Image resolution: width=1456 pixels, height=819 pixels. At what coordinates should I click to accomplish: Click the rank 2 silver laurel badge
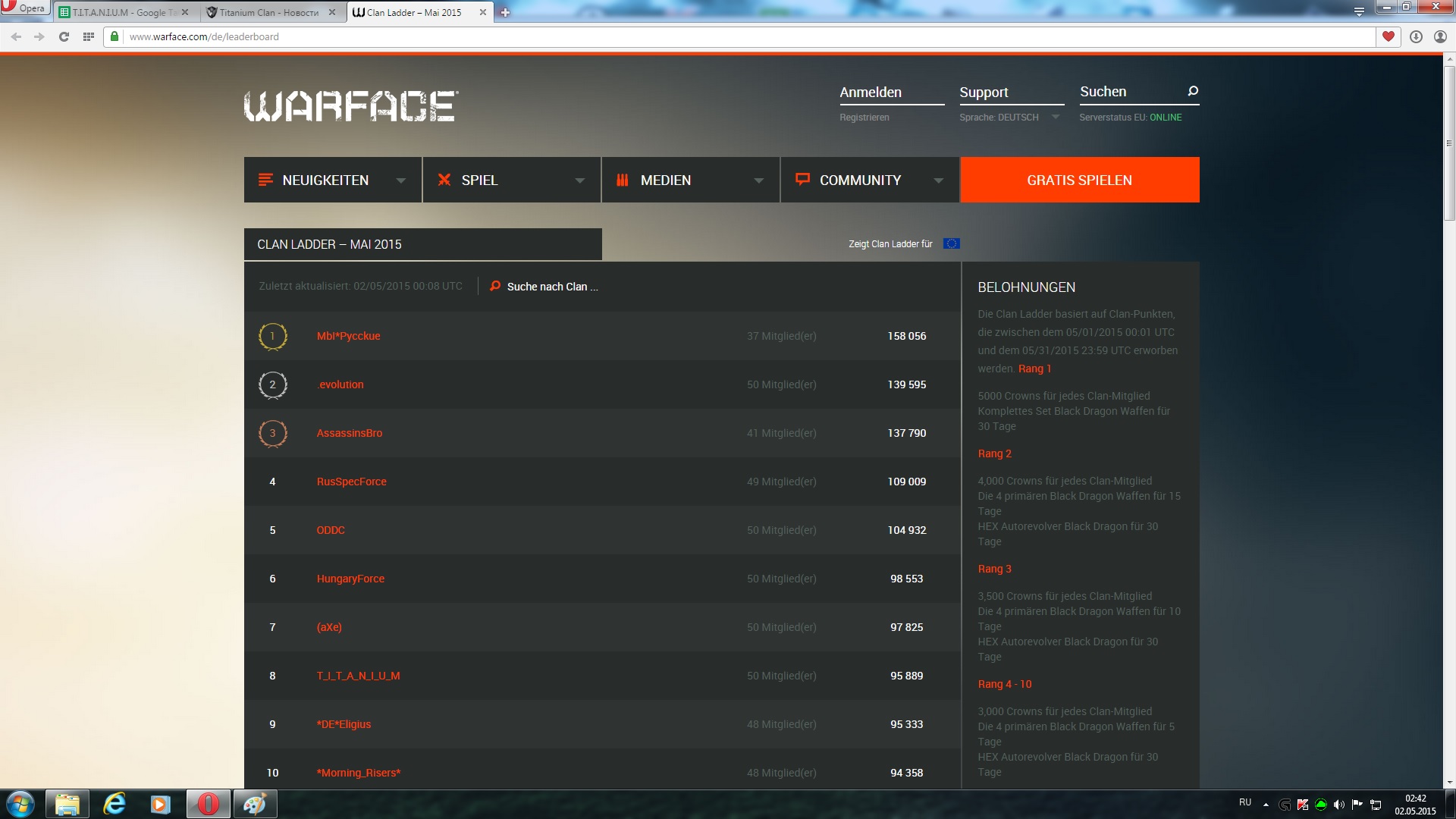273,384
